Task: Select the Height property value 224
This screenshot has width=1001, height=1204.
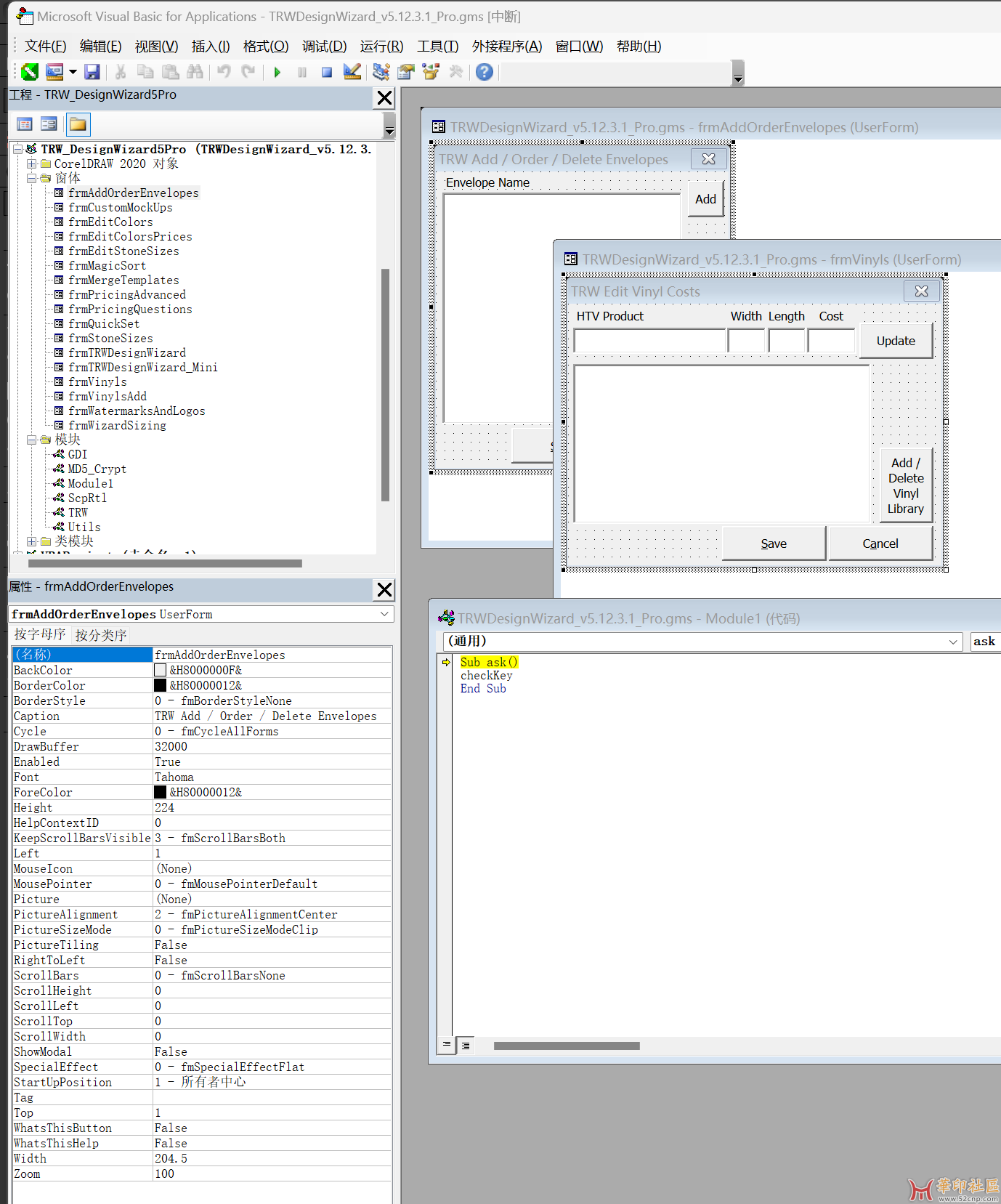Action: (x=272, y=807)
